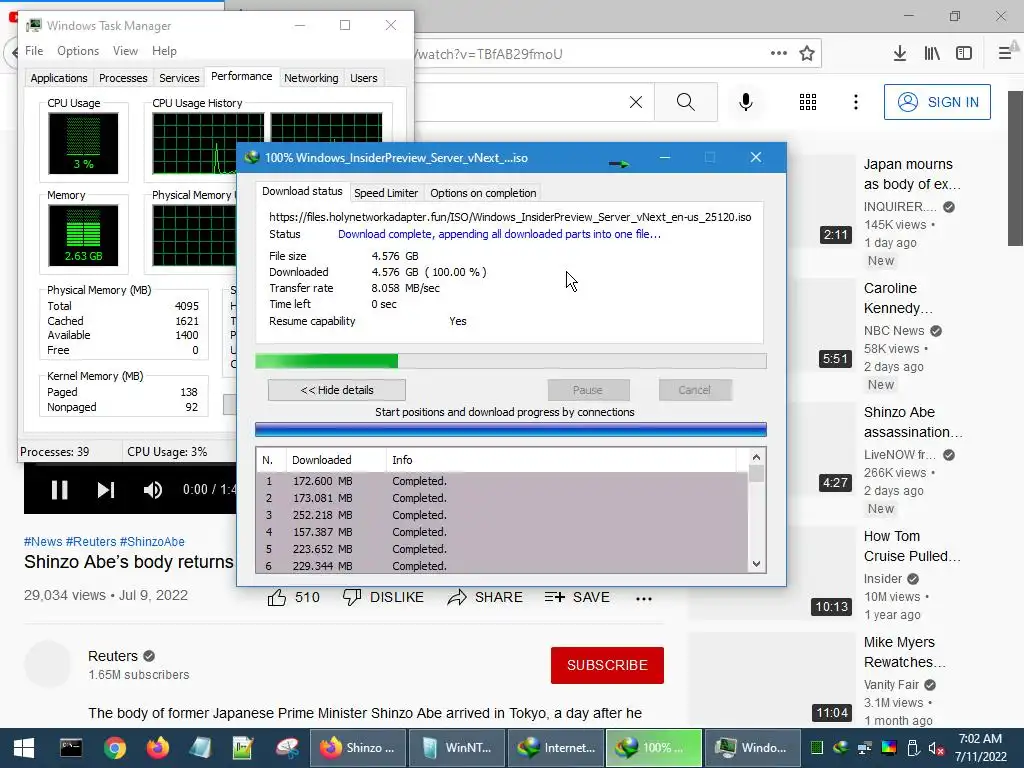Screen dimensions: 1024x768
Task: Toggle Firefox sidebar icon
Action: click(x=964, y=54)
